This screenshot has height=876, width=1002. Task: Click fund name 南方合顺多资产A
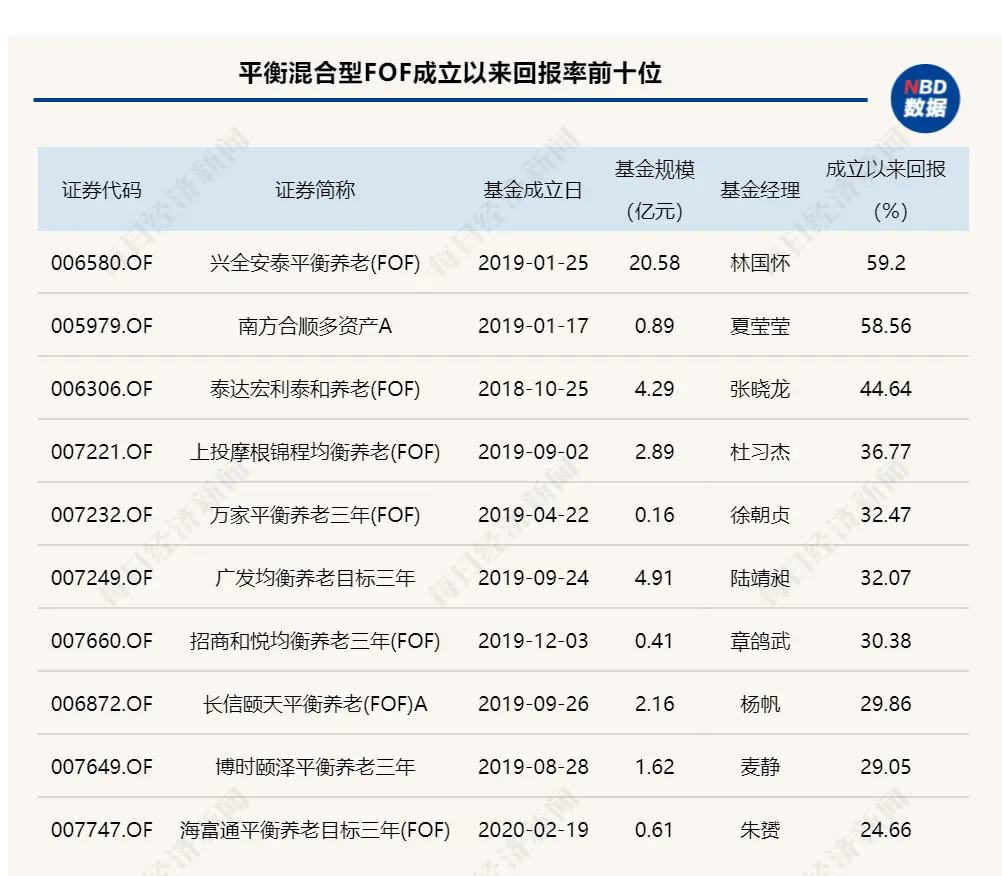pos(315,327)
